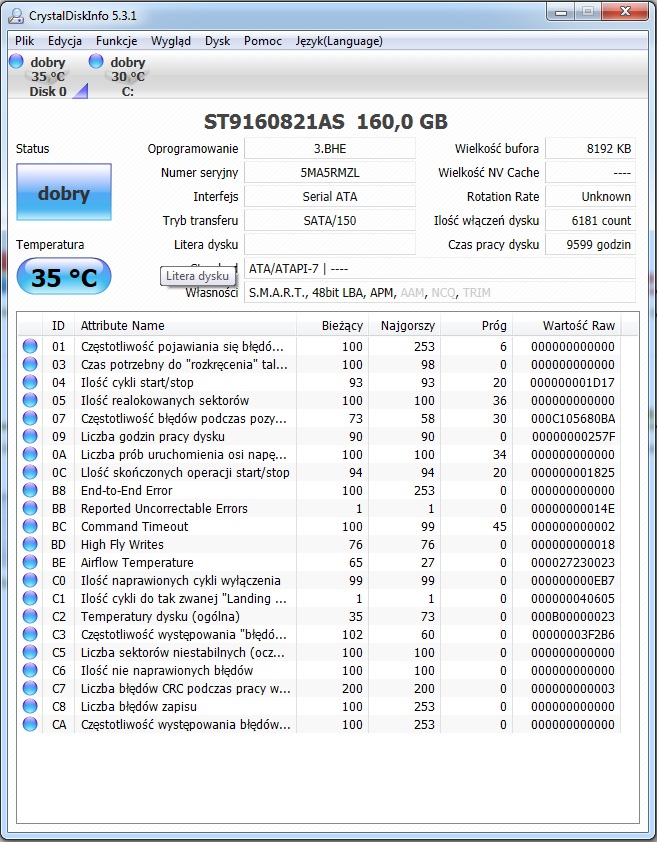The width and height of the screenshot is (657, 842).
Task: Click the Próg column header
Action: pyautogui.click(x=476, y=325)
